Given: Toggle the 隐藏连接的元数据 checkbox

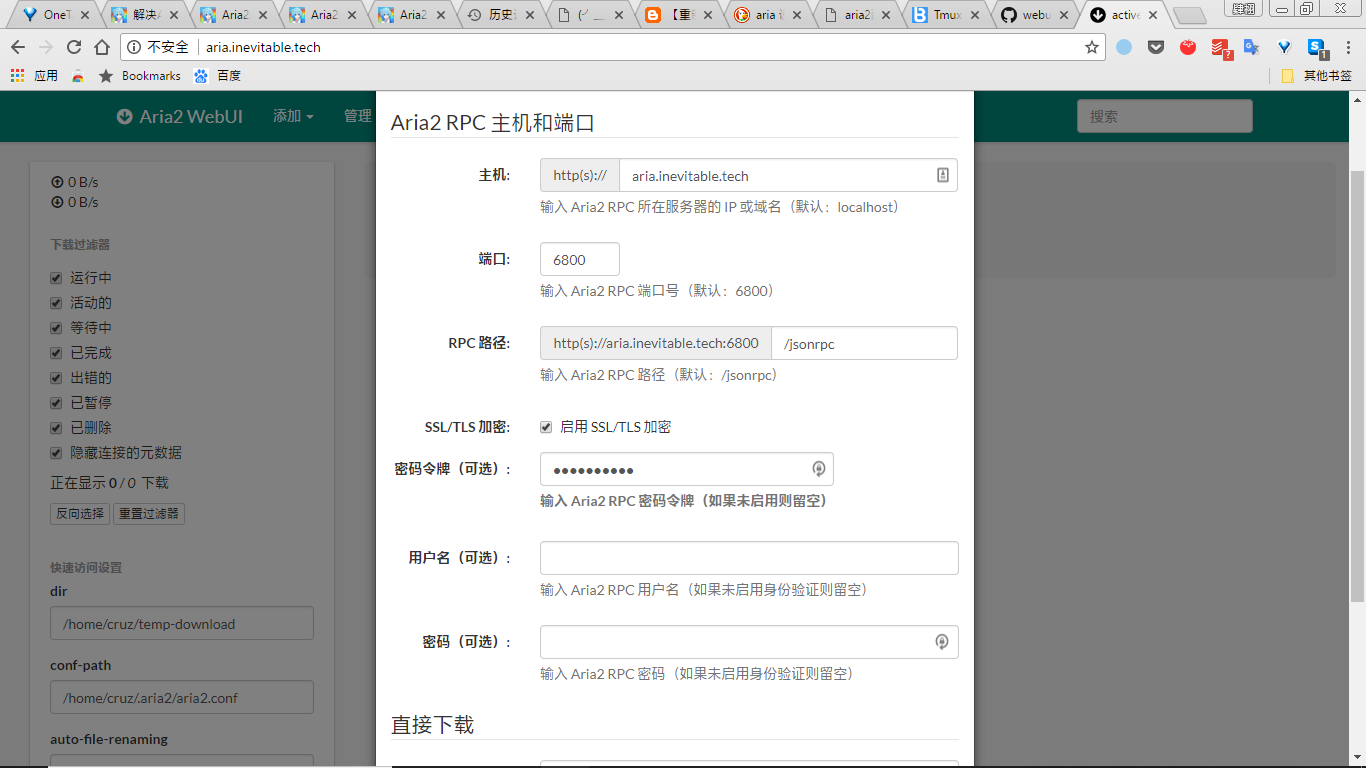Looking at the screenshot, I should coord(57,453).
